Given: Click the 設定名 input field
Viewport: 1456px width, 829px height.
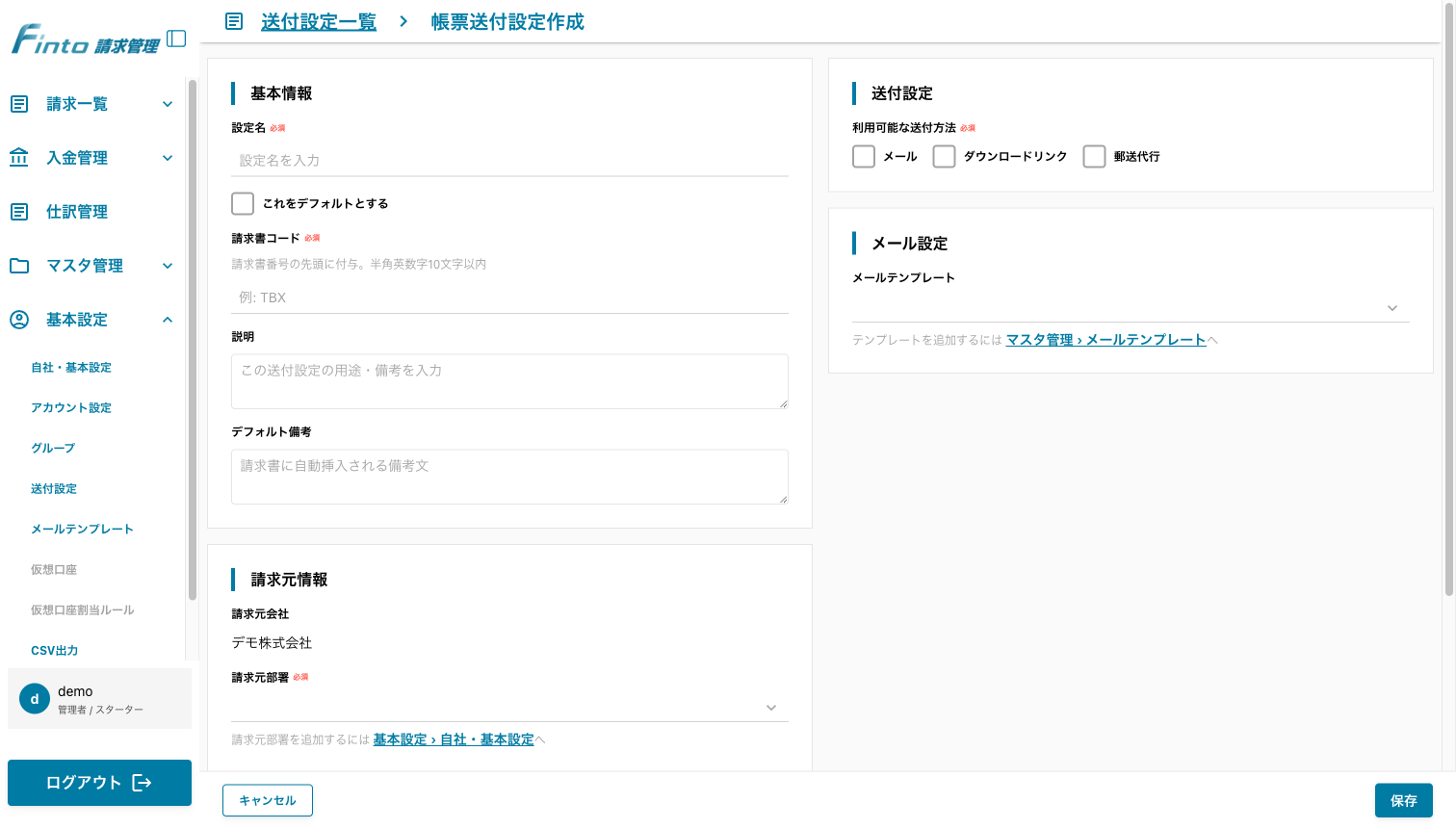Looking at the screenshot, I should 509,161.
